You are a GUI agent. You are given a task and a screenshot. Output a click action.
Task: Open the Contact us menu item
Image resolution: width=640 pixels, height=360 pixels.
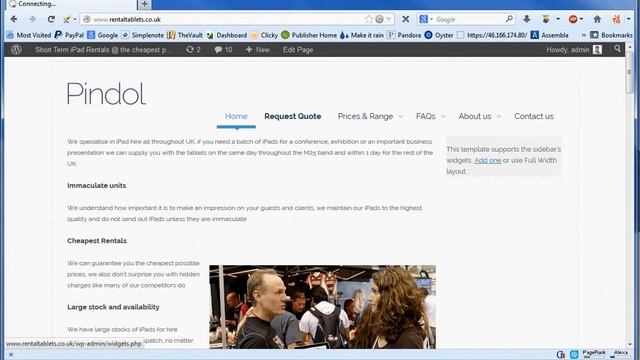534,116
